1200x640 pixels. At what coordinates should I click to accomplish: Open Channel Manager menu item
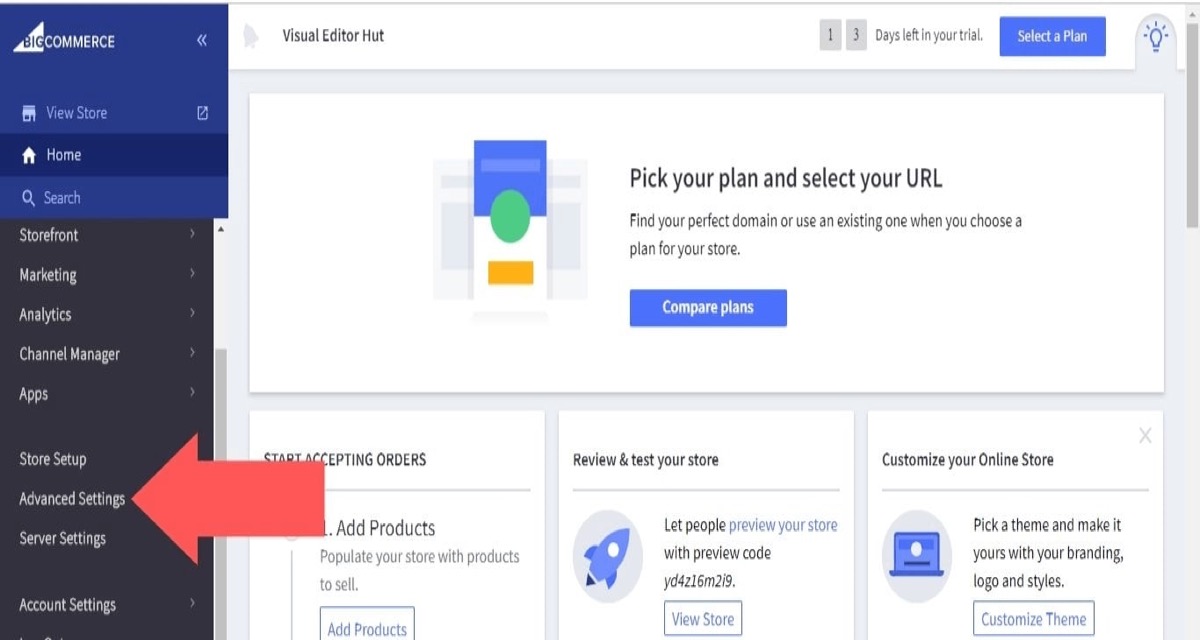[70, 354]
